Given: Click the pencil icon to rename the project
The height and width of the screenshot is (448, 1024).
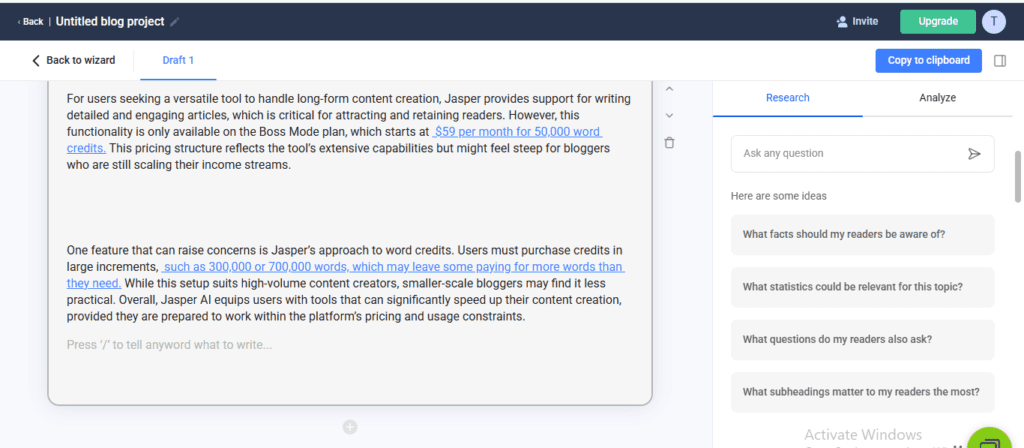Looking at the screenshot, I should pos(174,22).
